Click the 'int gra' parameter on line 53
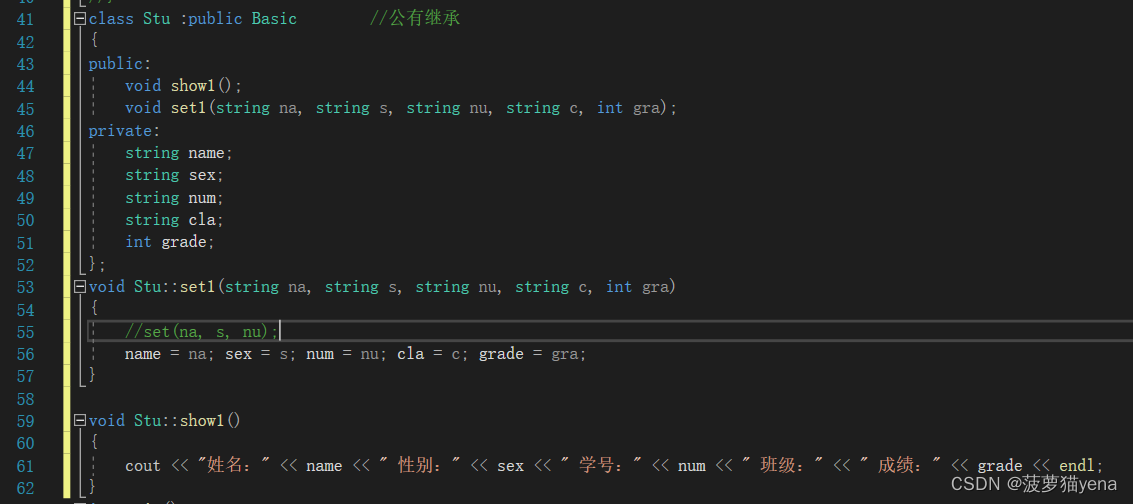This screenshot has height=504, width=1133. click(637, 287)
